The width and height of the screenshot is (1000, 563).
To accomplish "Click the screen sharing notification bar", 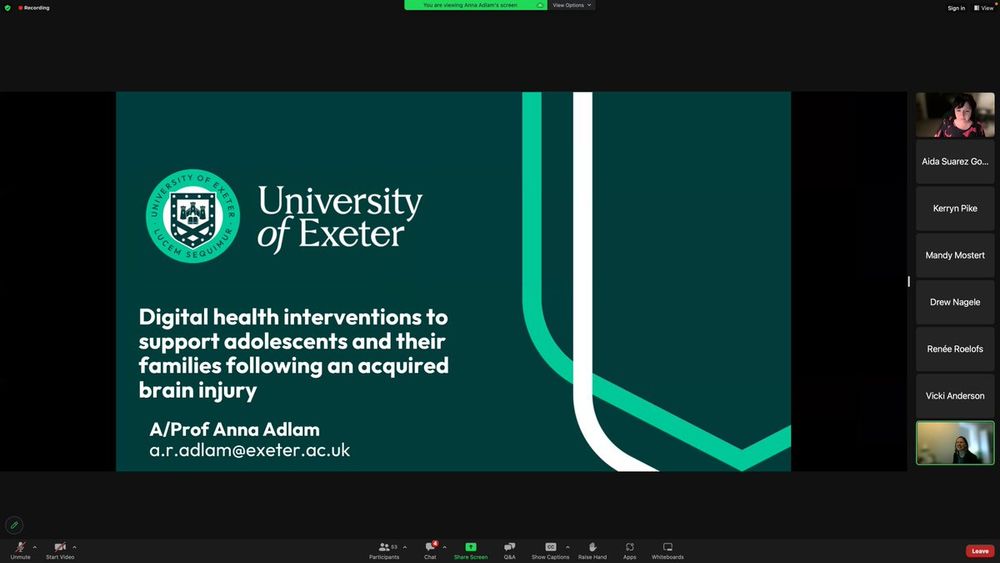I will (x=475, y=5).
